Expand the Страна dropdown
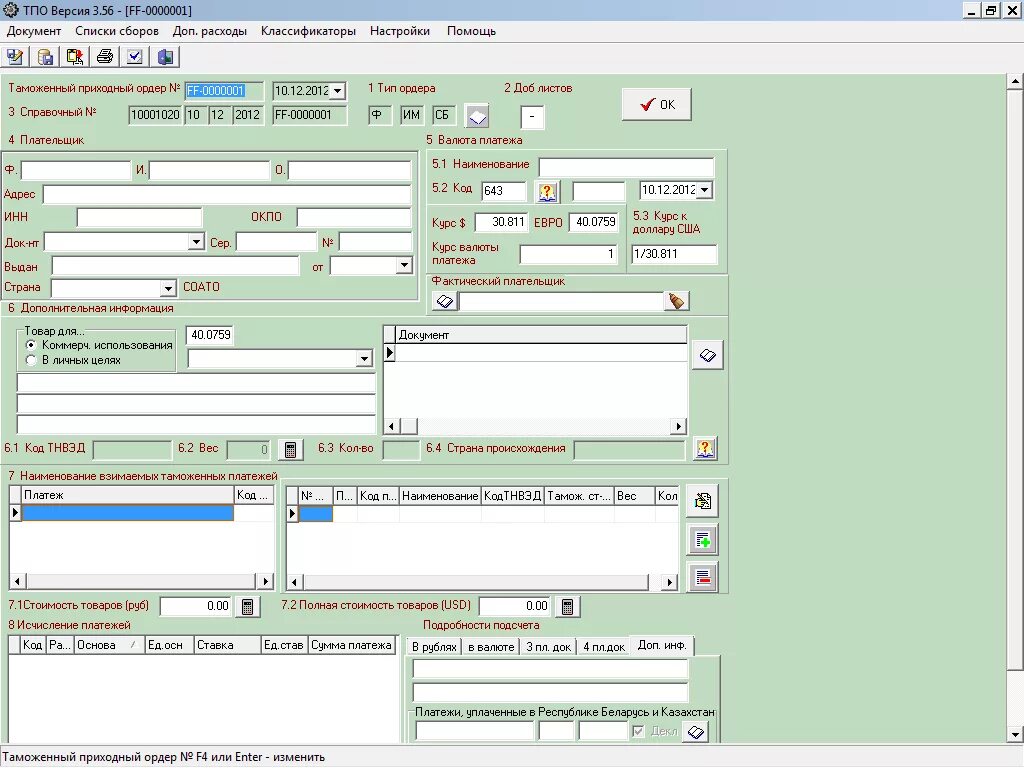The image size is (1024, 768). tap(168, 288)
